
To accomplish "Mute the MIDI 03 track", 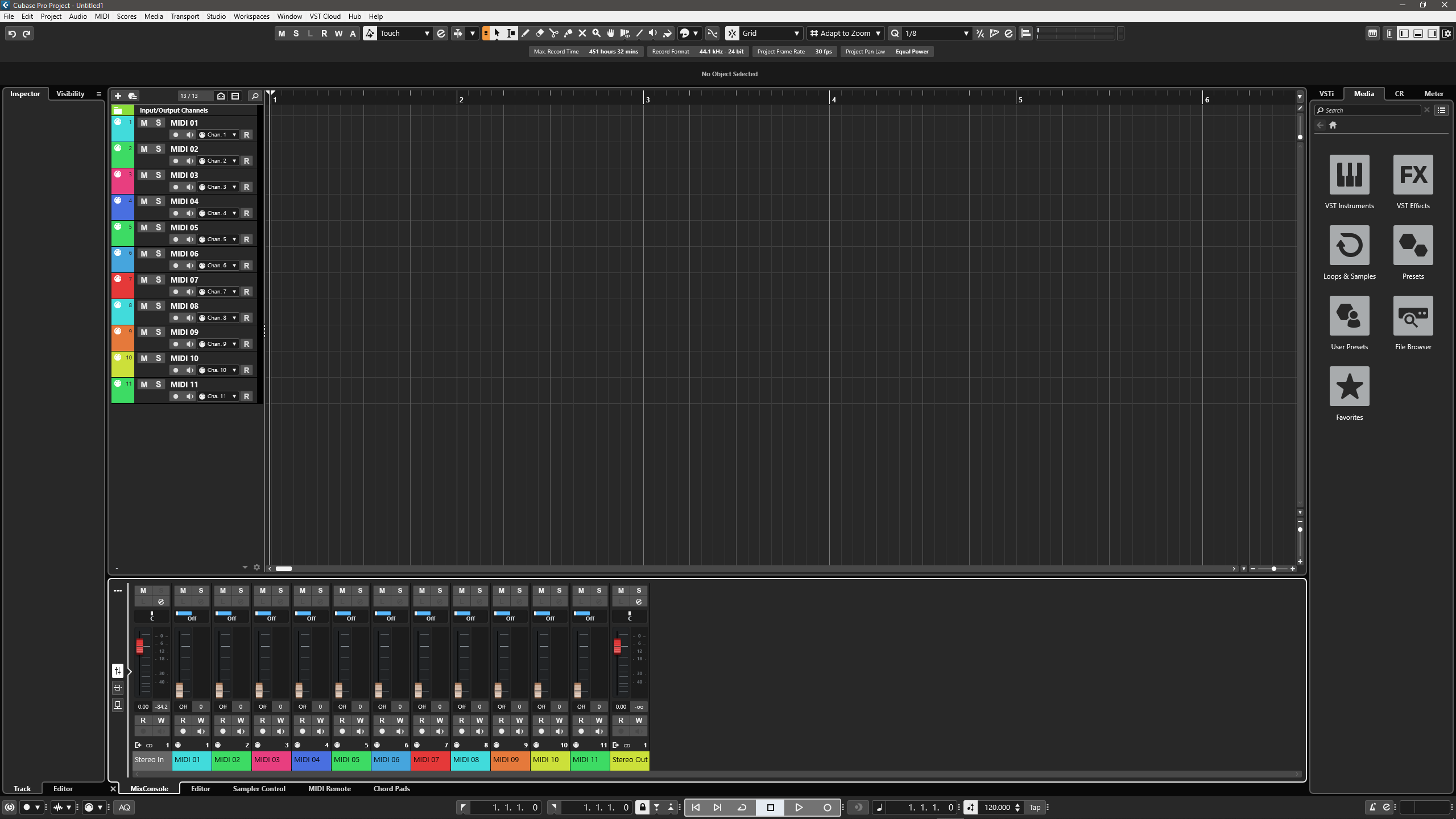I will click(144, 175).
